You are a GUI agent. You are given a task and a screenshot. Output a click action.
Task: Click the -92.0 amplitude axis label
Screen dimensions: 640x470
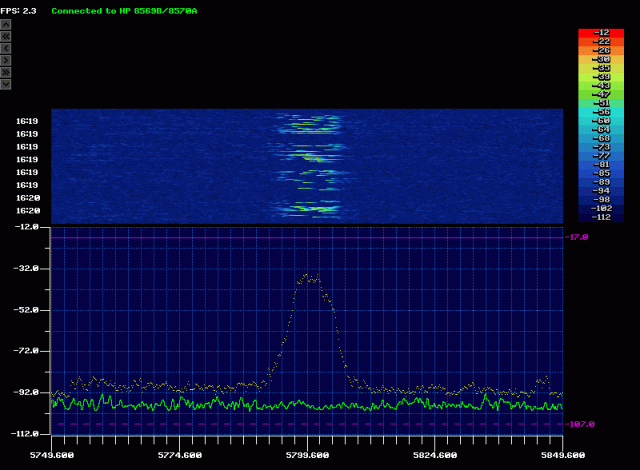27,392
